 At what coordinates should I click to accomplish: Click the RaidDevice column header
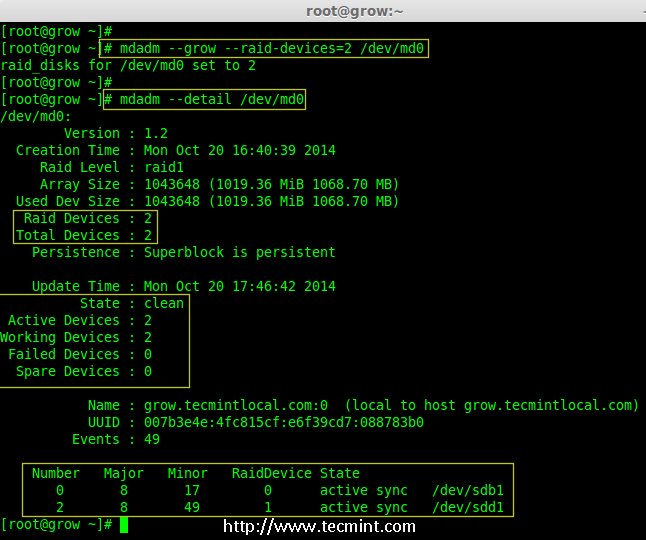point(271,473)
